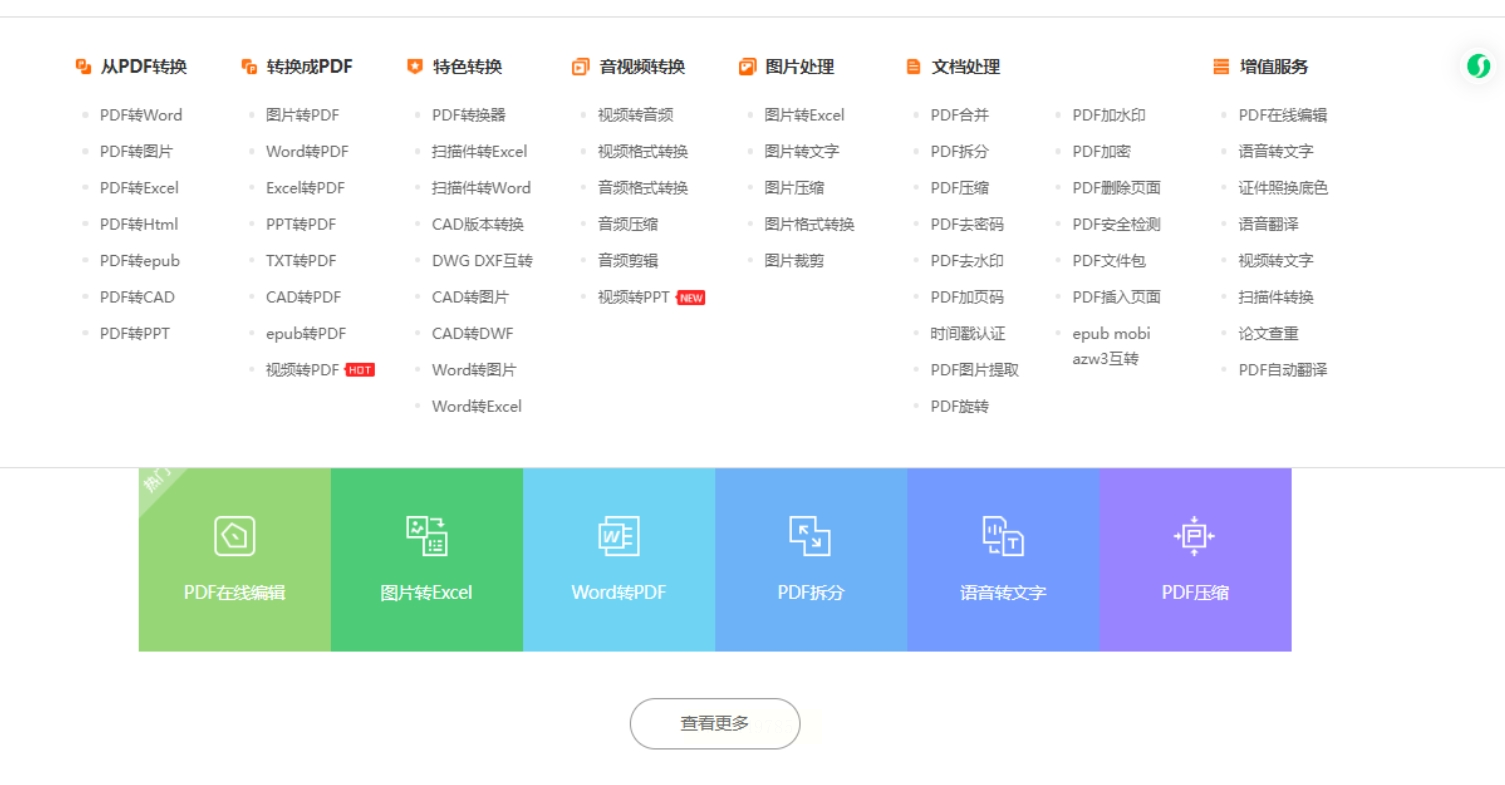Screen dimensions: 1505x785
Task: Click the 文档处理 category icon
Action: point(913,67)
